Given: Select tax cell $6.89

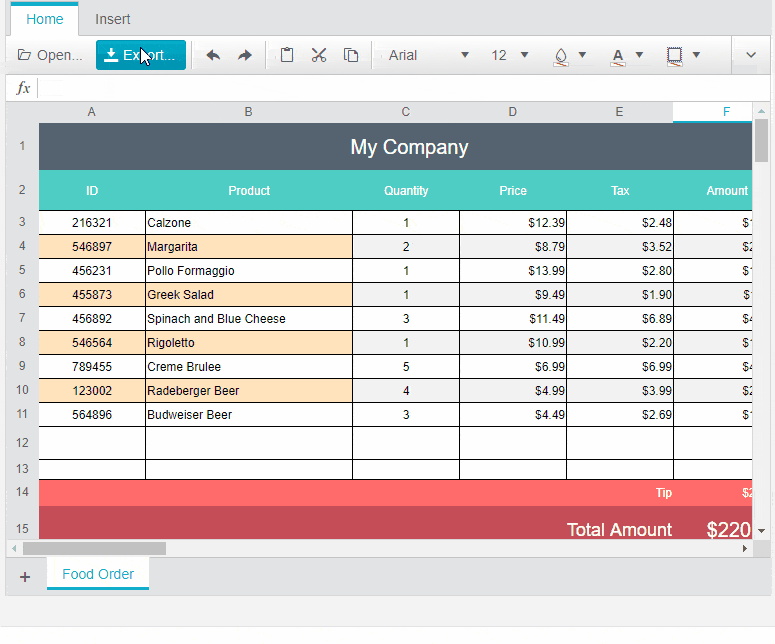Looking at the screenshot, I should point(619,319).
